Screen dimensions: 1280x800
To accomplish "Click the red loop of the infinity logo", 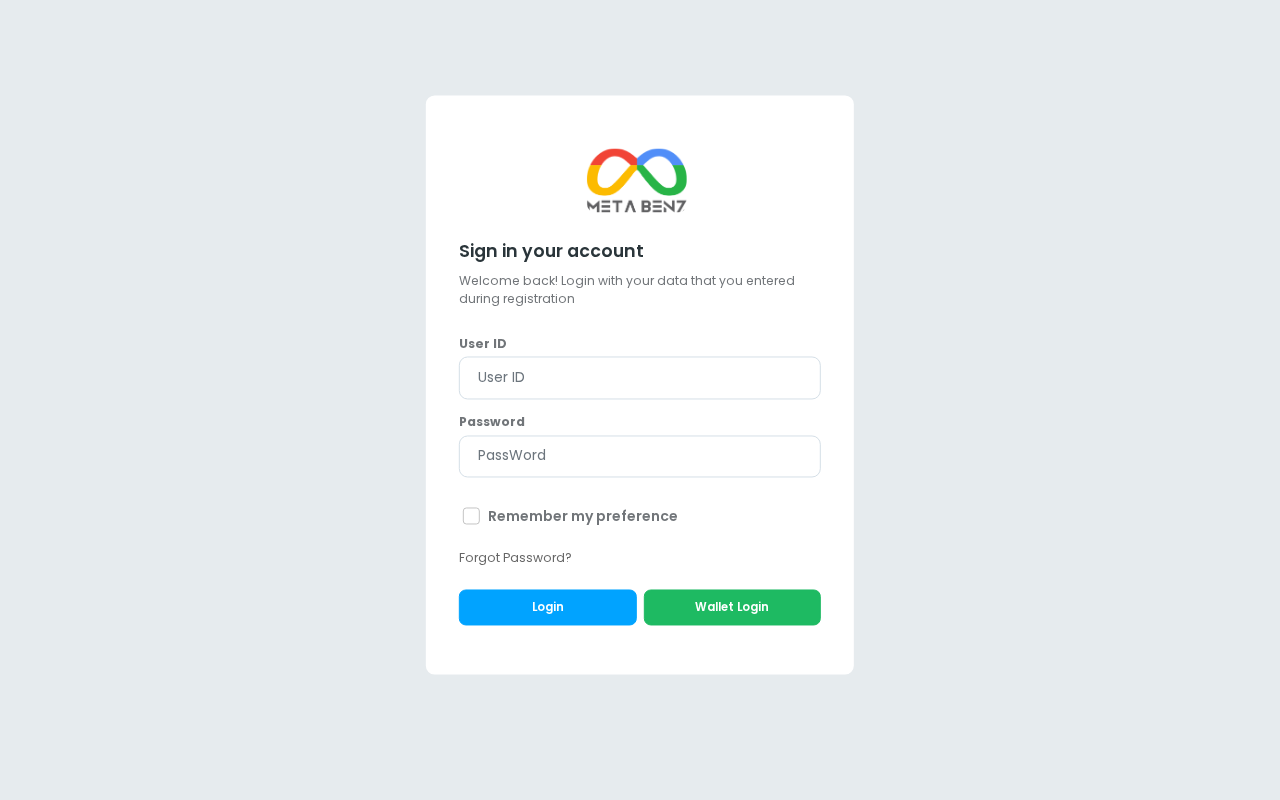I will pyautogui.click(x=611, y=155).
